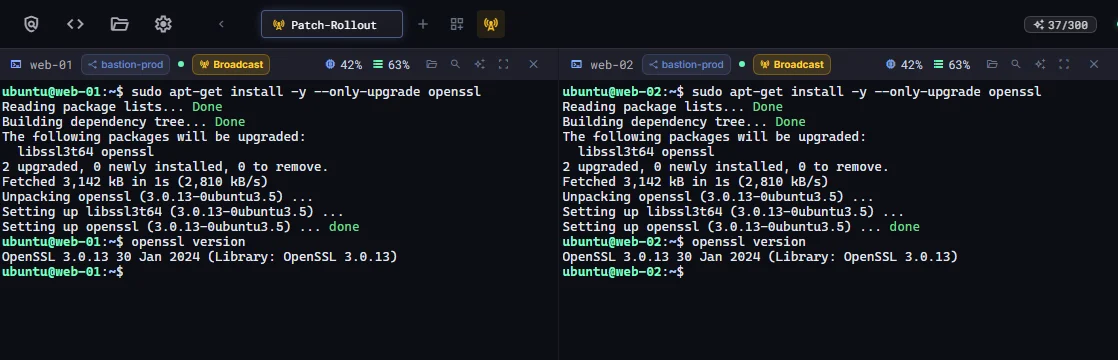Viewport: 1118px width, 360px height.
Task: Open the folder icon in web-01 header
Action: 431,64
